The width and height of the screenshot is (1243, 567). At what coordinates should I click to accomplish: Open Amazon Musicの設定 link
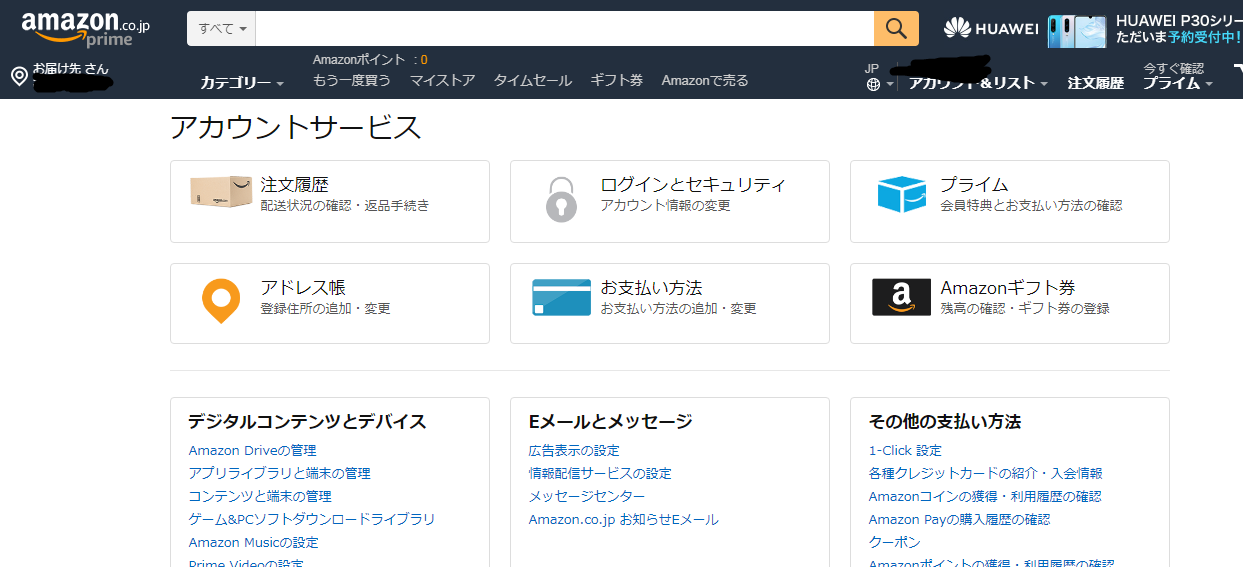253,543
